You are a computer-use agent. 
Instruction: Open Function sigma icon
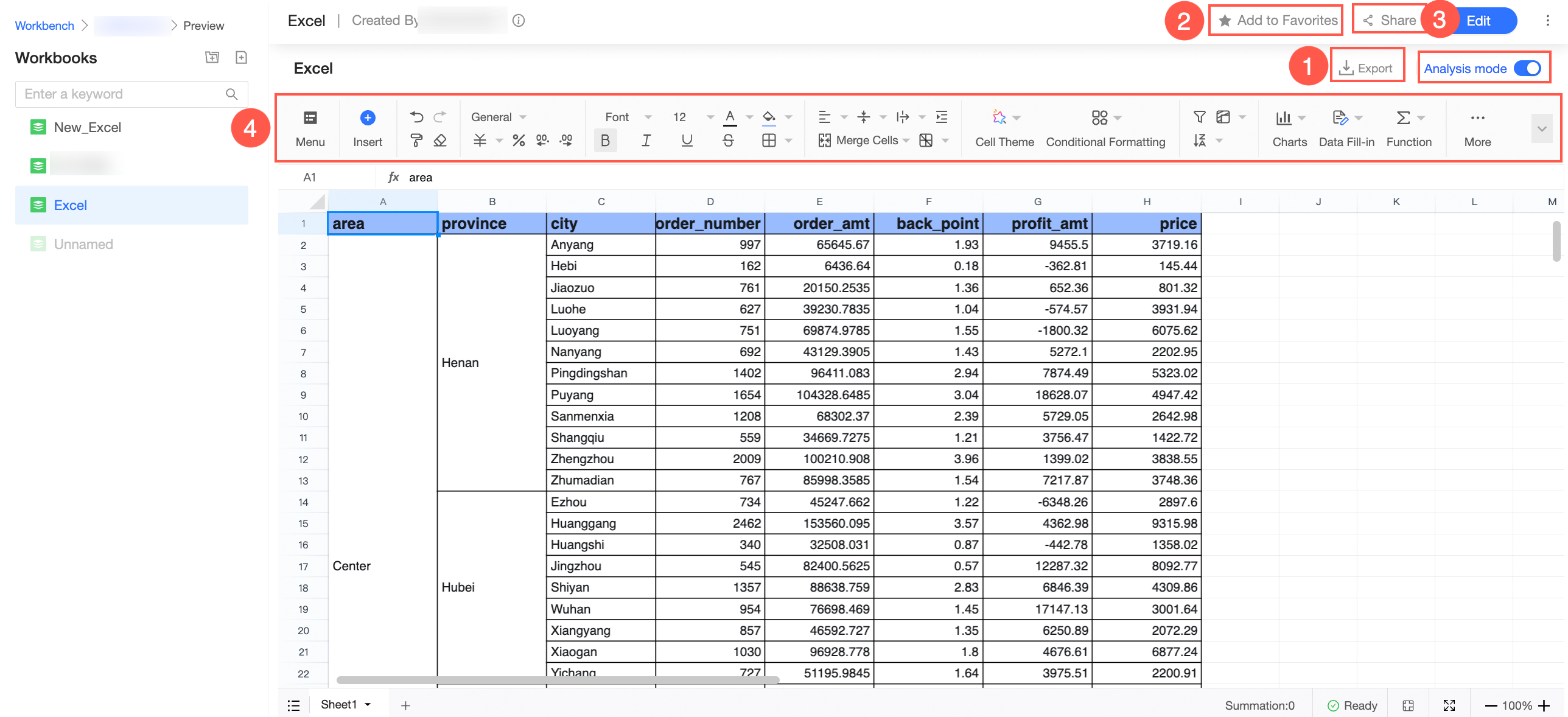click(x=1403, y=117)
